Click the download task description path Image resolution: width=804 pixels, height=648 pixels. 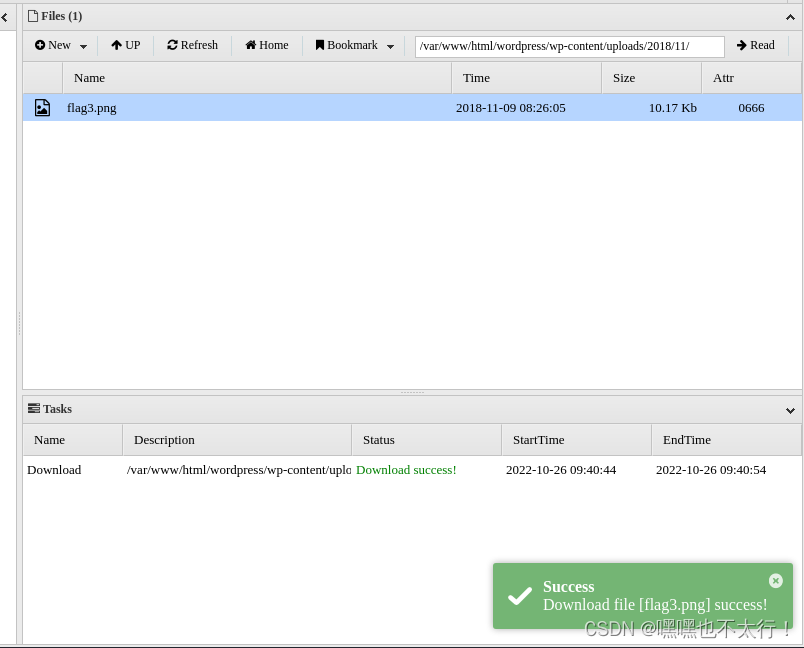pyautogui.click(x=238, y=470)
